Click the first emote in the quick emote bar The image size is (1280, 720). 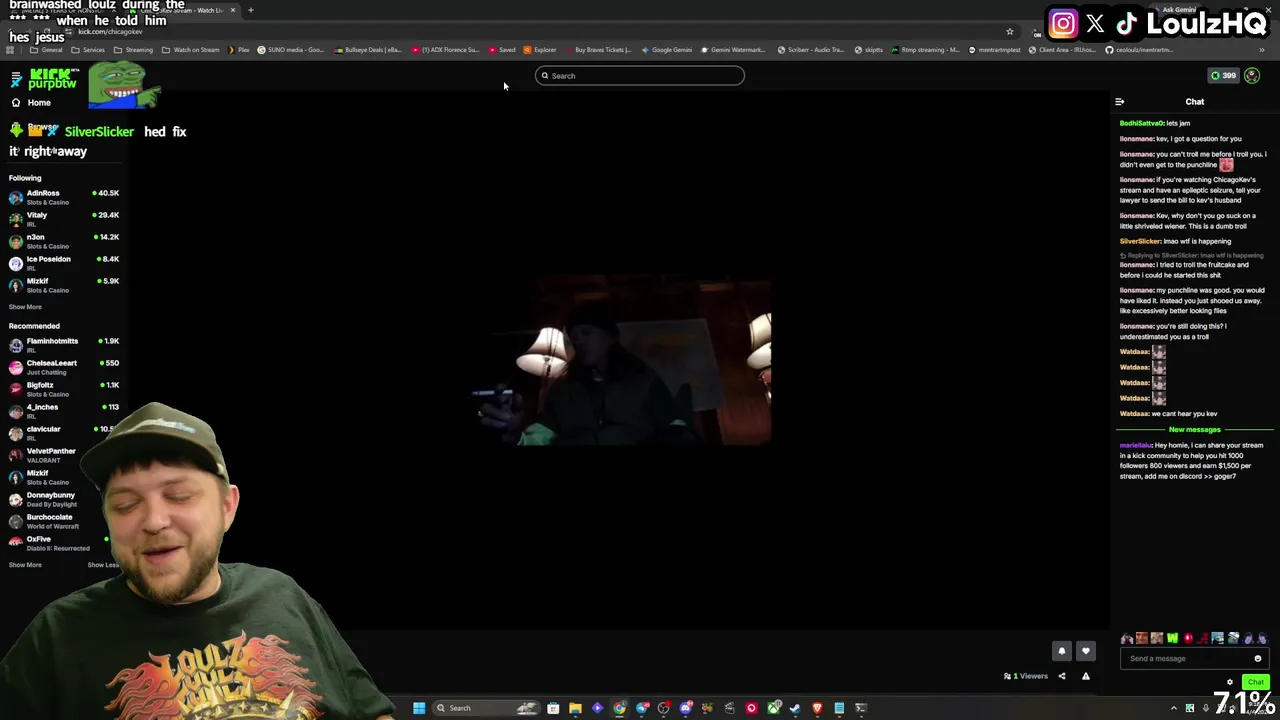click(x=1127, y=638)
